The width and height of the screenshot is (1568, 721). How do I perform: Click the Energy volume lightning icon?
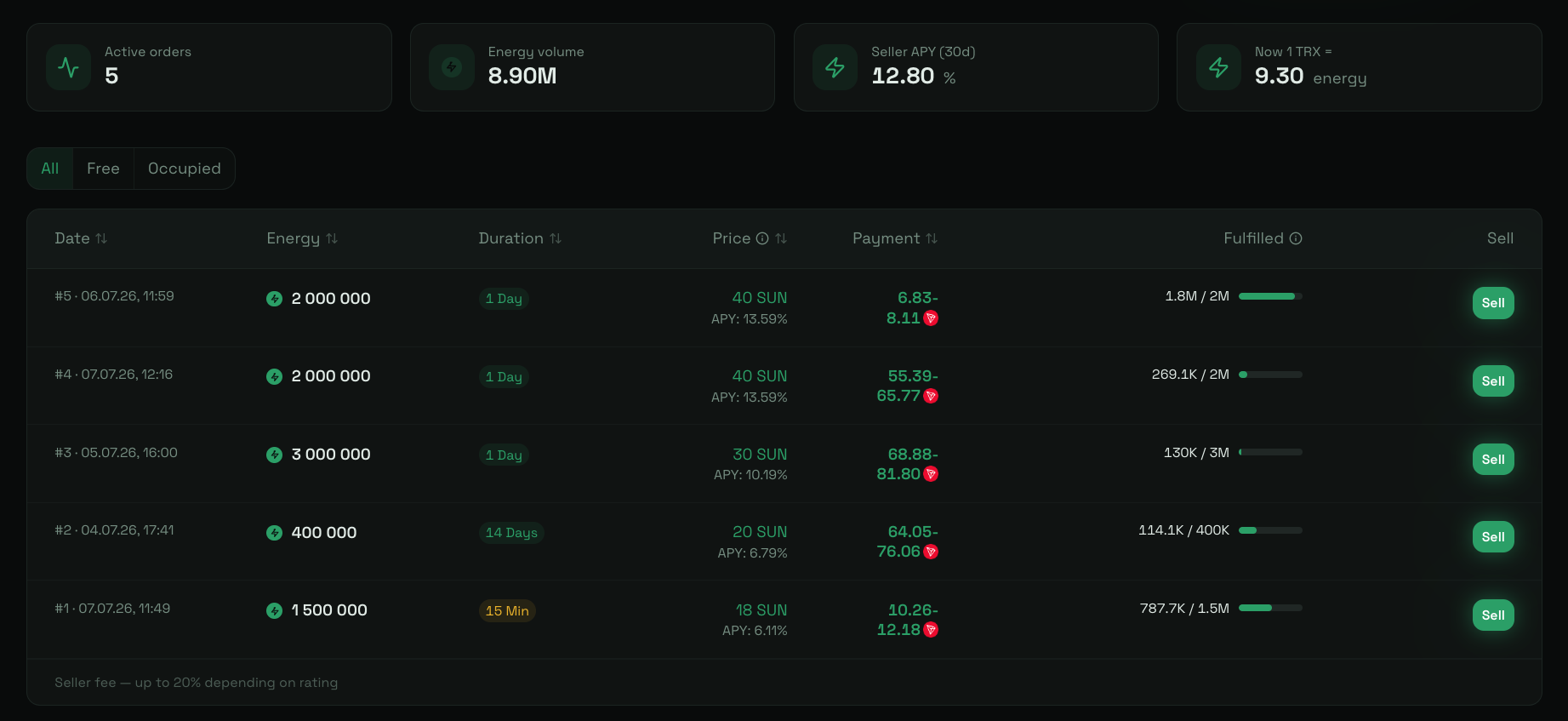click(x=452, y=67)
